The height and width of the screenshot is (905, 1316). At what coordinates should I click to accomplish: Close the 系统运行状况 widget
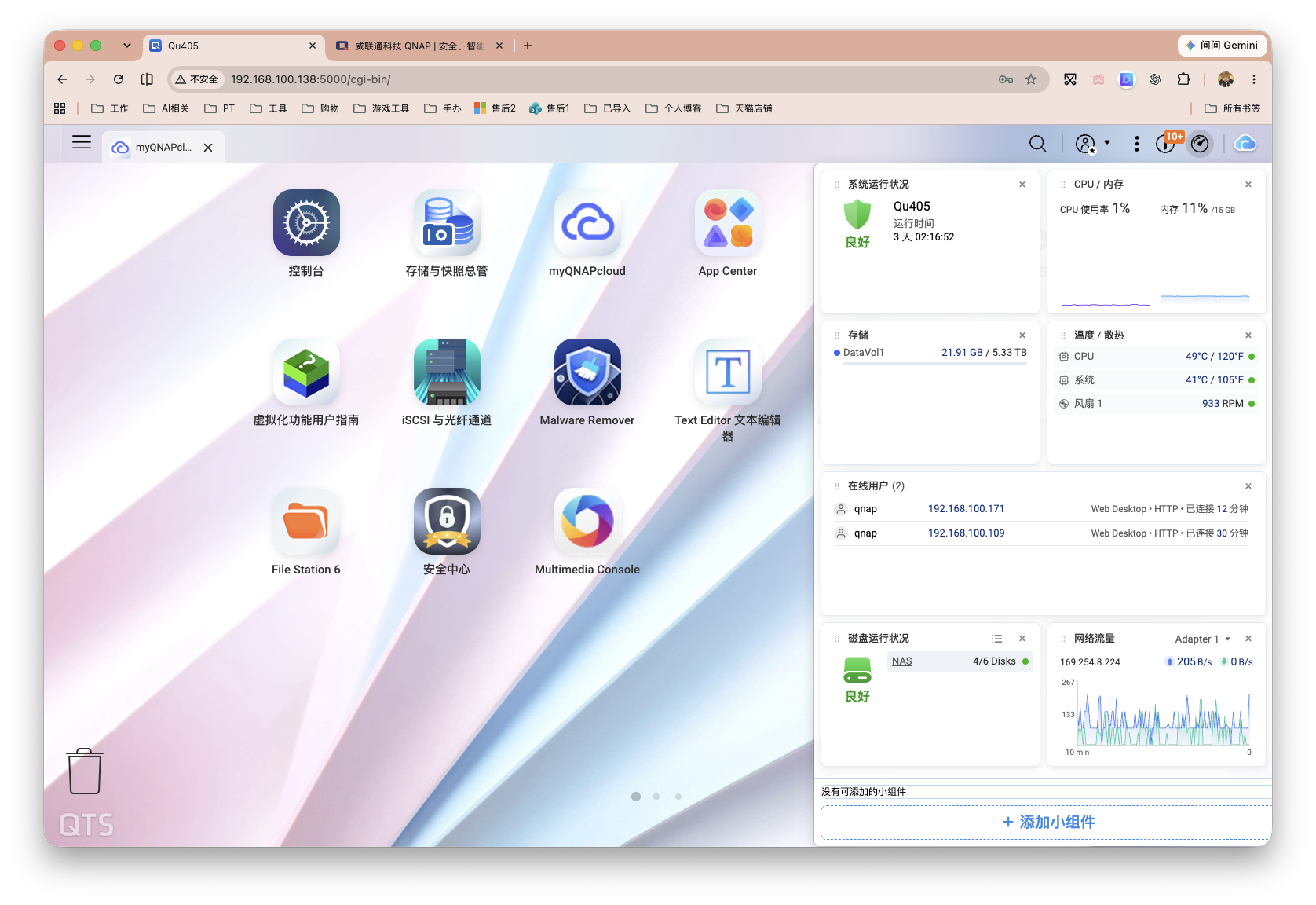pos(1022,185)
